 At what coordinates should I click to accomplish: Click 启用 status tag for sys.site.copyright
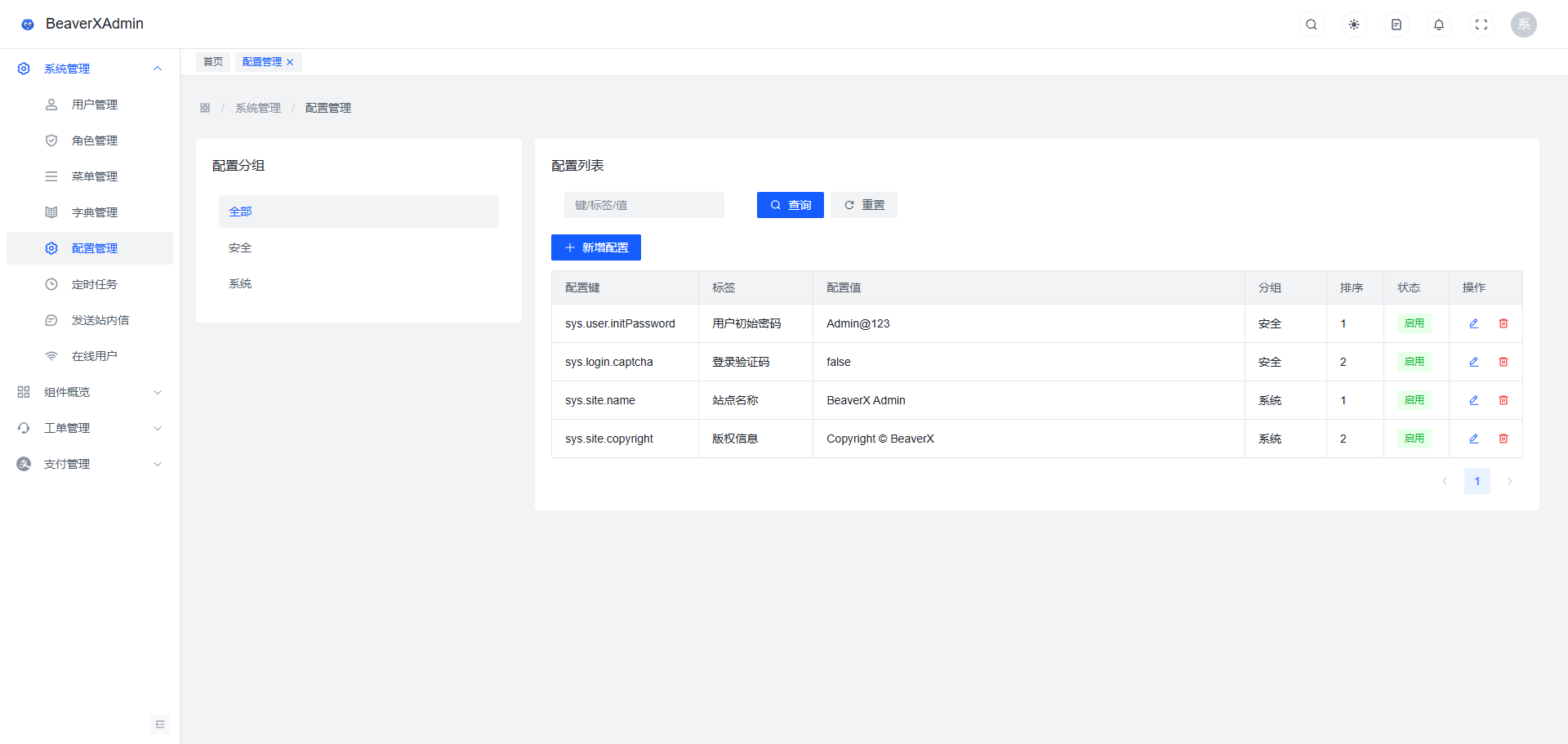click(x=1414, y=439)
